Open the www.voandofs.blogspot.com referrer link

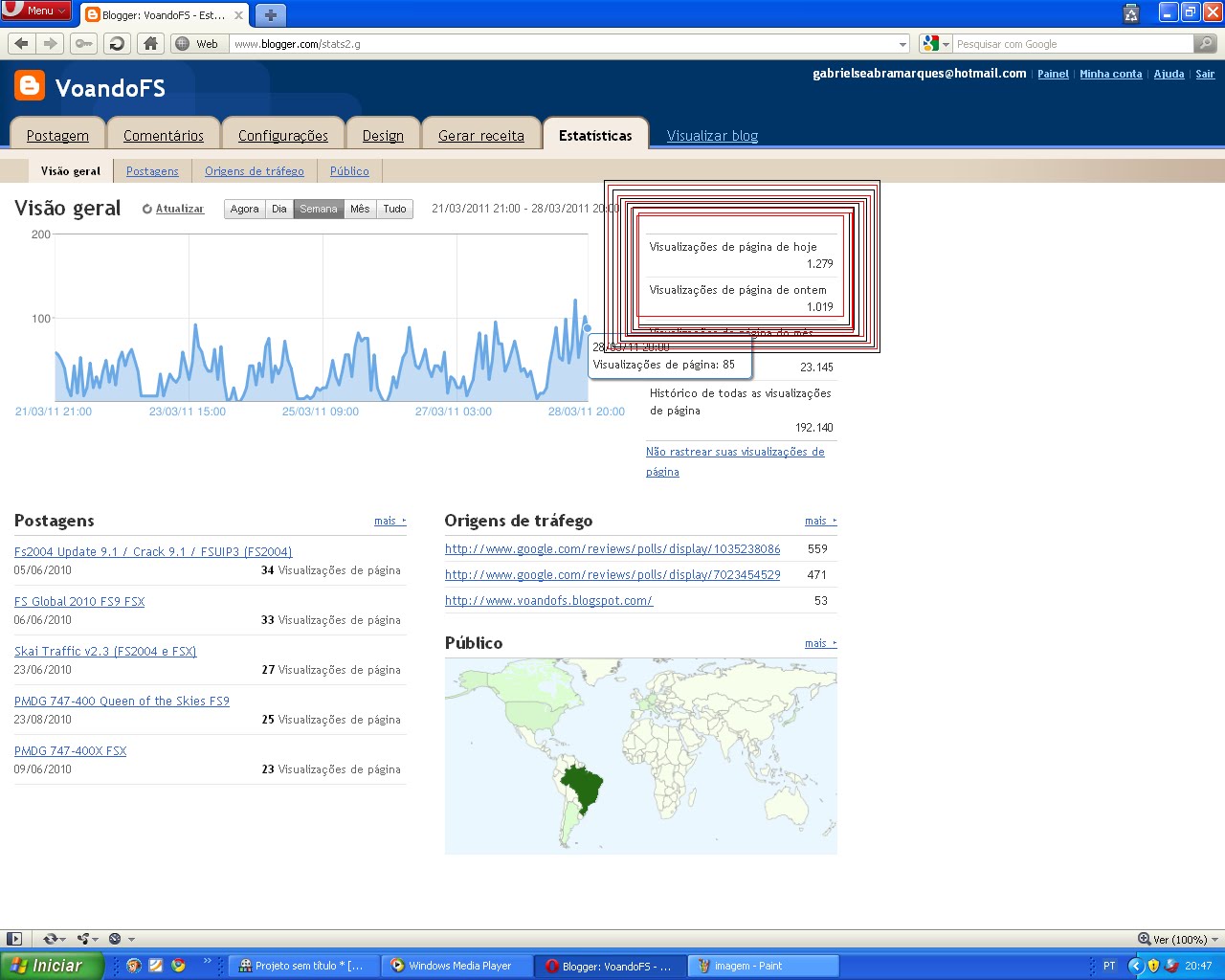coord(548,601)
